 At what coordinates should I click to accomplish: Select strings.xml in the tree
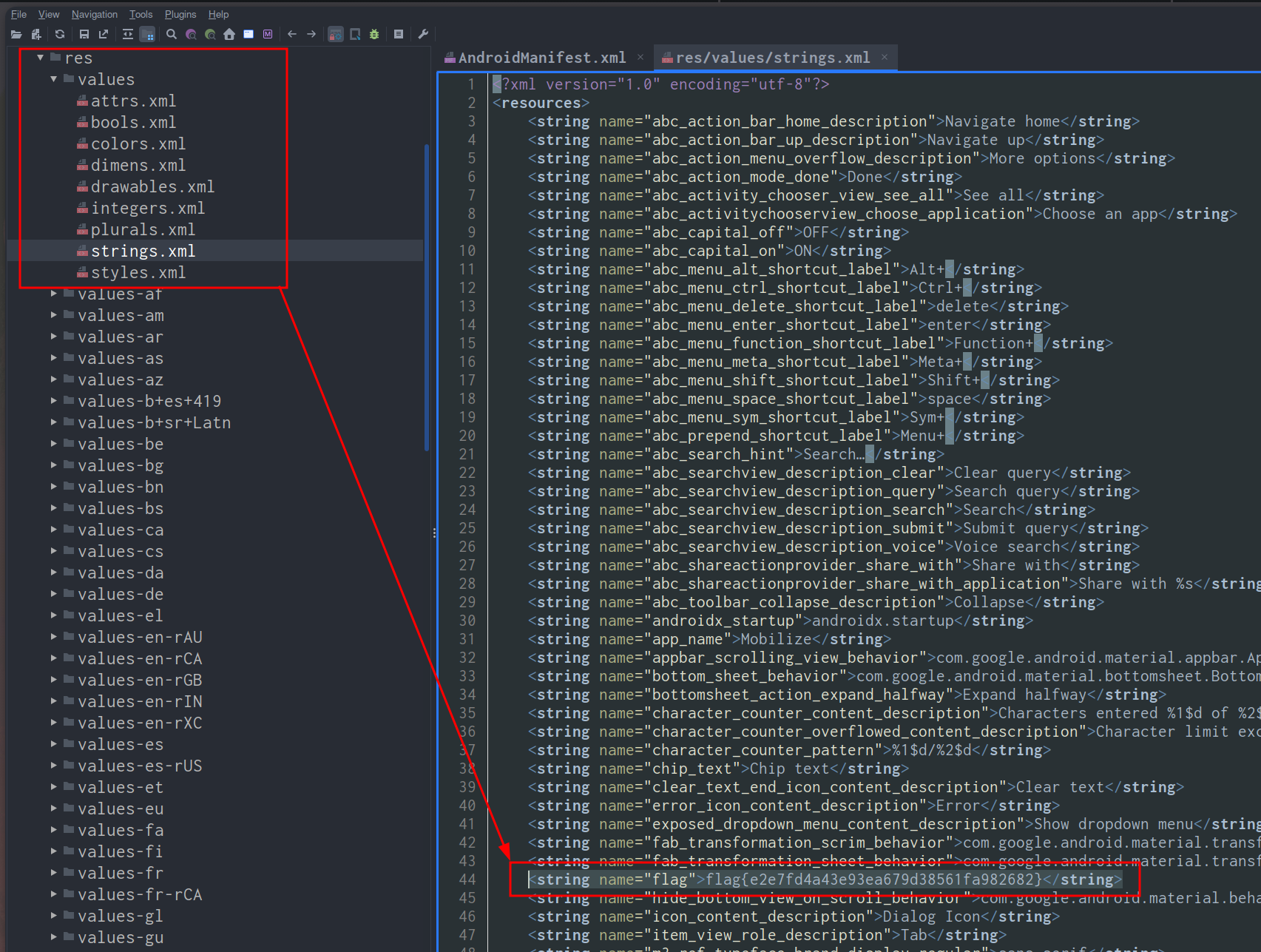coord(136,251)
